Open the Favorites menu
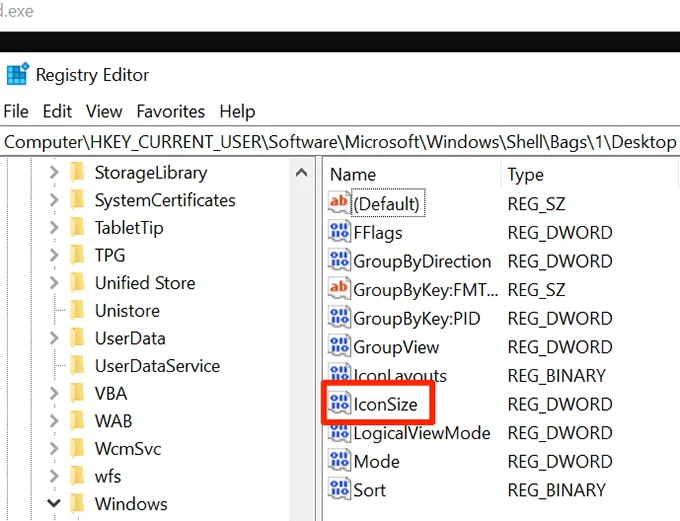Viewport: 680px width, 521px height. point(170,111)
